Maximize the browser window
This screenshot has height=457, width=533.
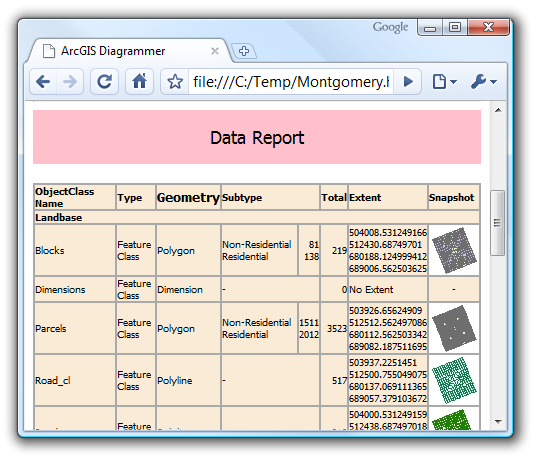(455, 28)
